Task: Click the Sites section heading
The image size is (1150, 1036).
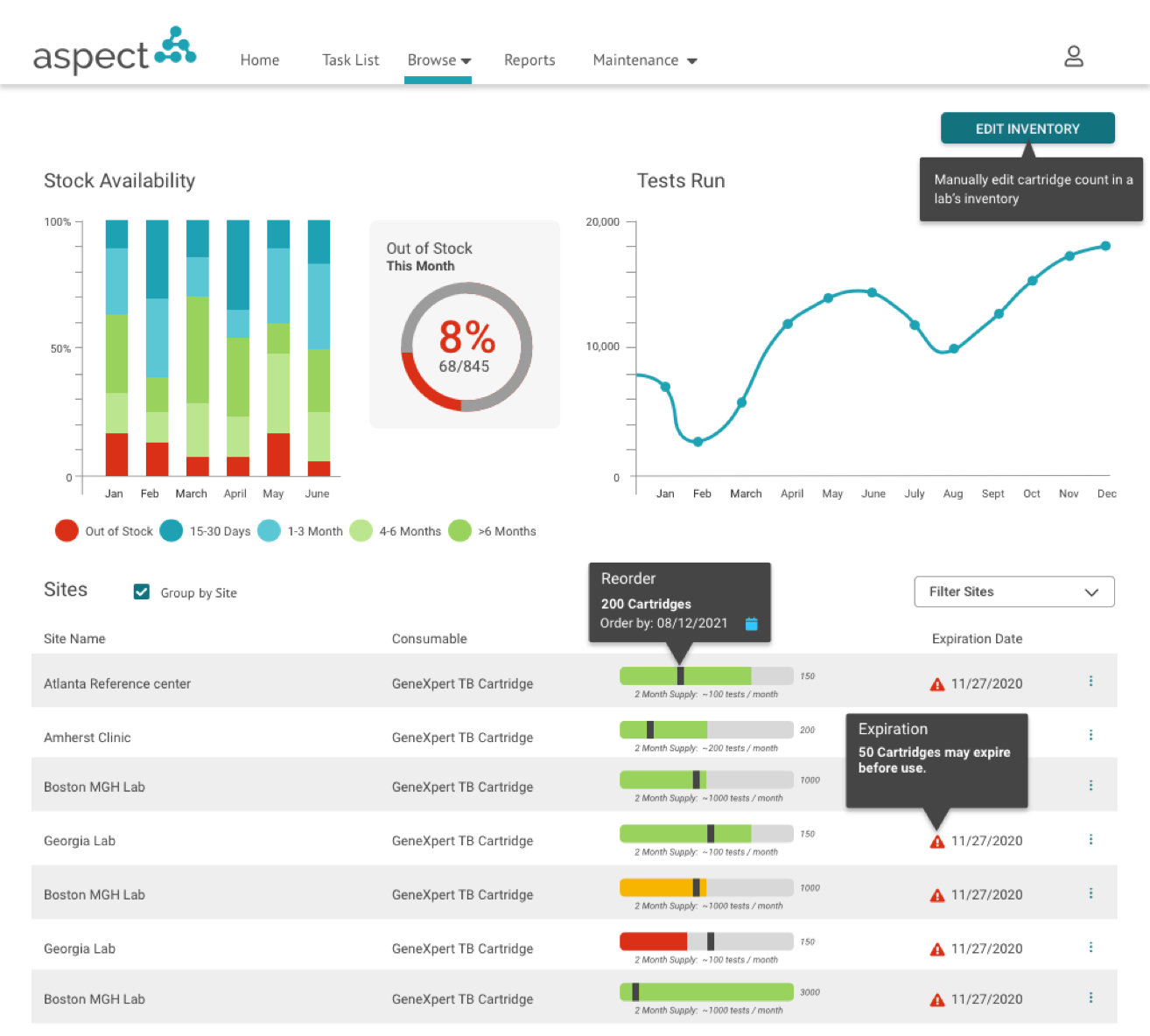Action: coord(66,590)
